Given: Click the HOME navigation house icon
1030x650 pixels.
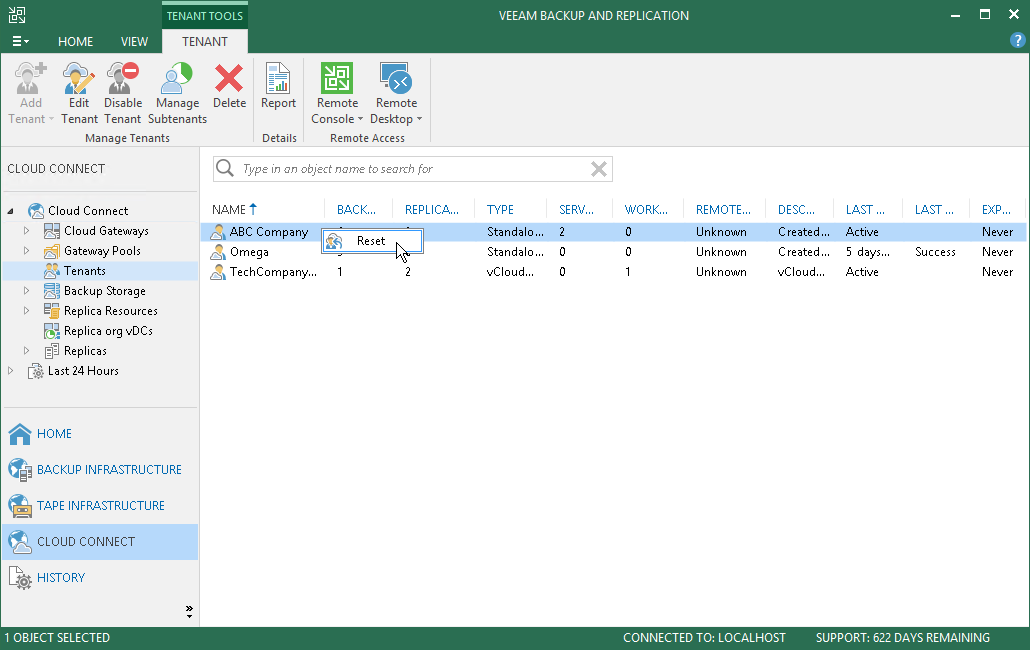Looking at the screenshot, I should click(x=20, y=433).
